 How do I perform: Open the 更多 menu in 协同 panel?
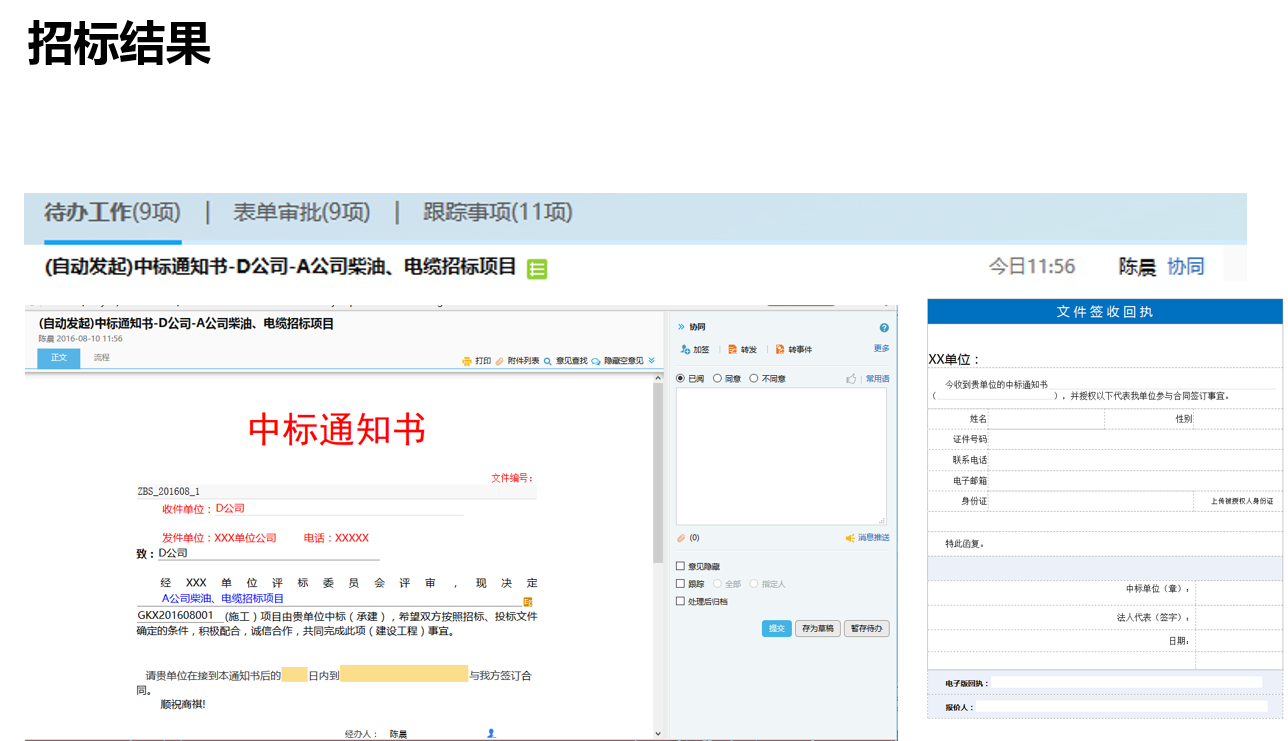click(881, 349)
